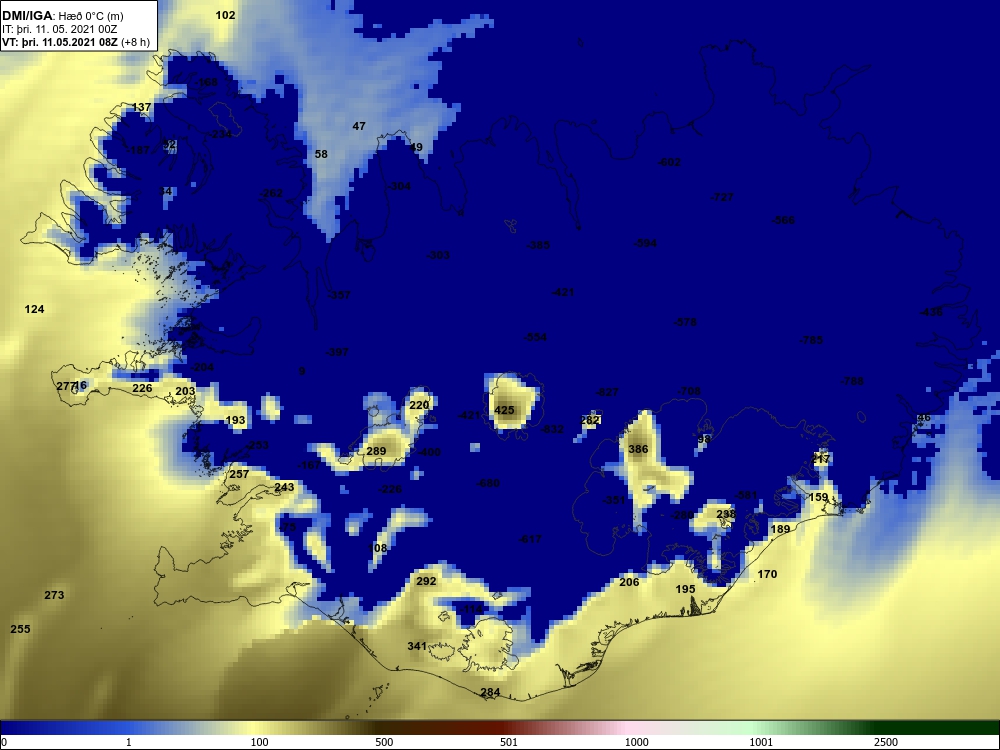Image resolution: width=1000 pixels, height=750 pixels.
Task: Click the value 102 on the map
Action: (x=225, y=15)
